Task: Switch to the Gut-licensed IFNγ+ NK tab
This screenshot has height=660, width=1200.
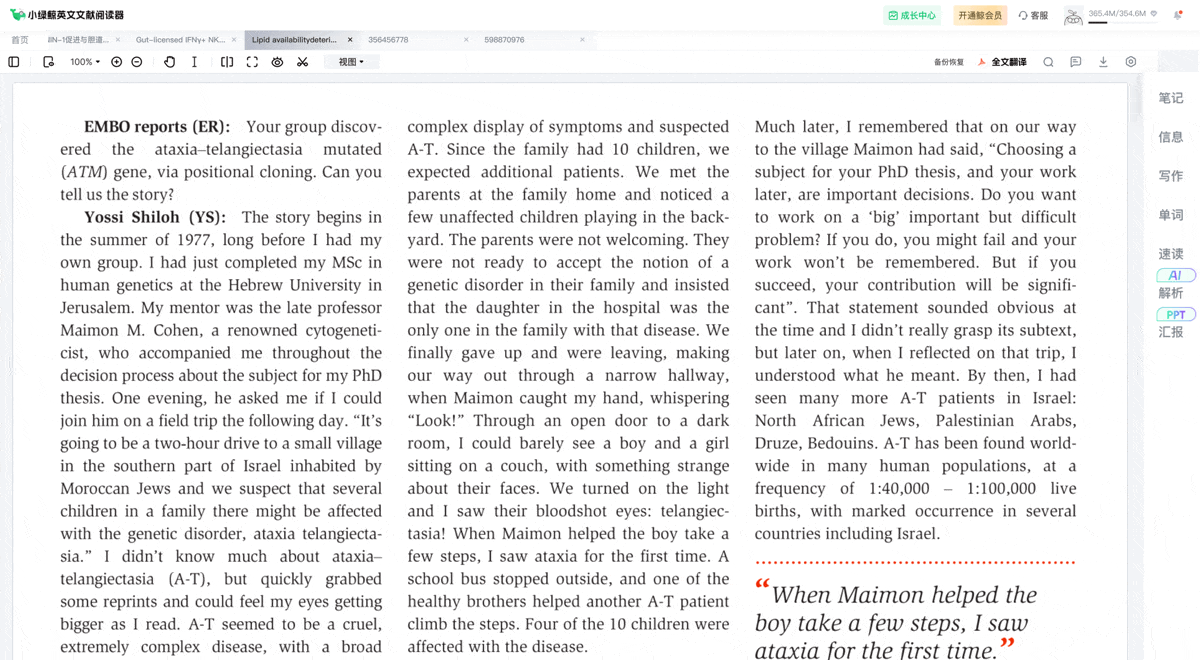Action: coord(180,40)
